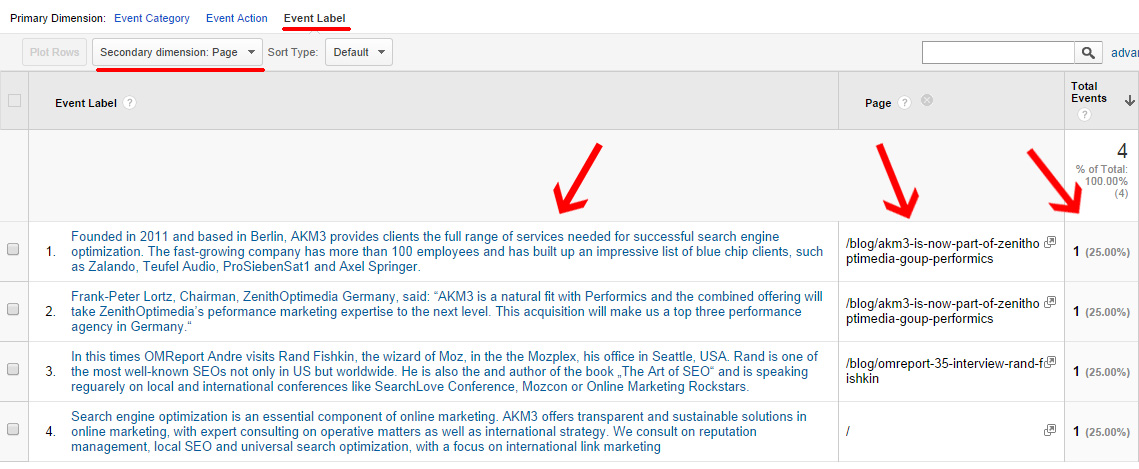Open row 1 page link in new window icon
1139x469 pixels.
(x=1049, y=243)
